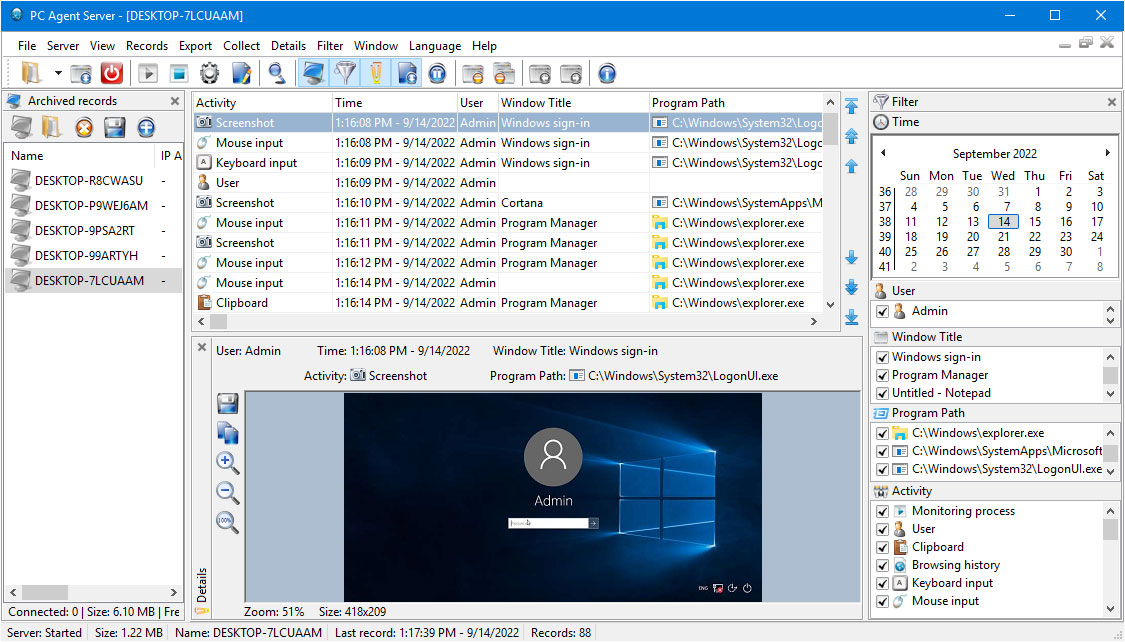The height and width of the screenshot is (642, 1125).
Task: Zoom in on the screenshot preview
Action: point(228,462)
